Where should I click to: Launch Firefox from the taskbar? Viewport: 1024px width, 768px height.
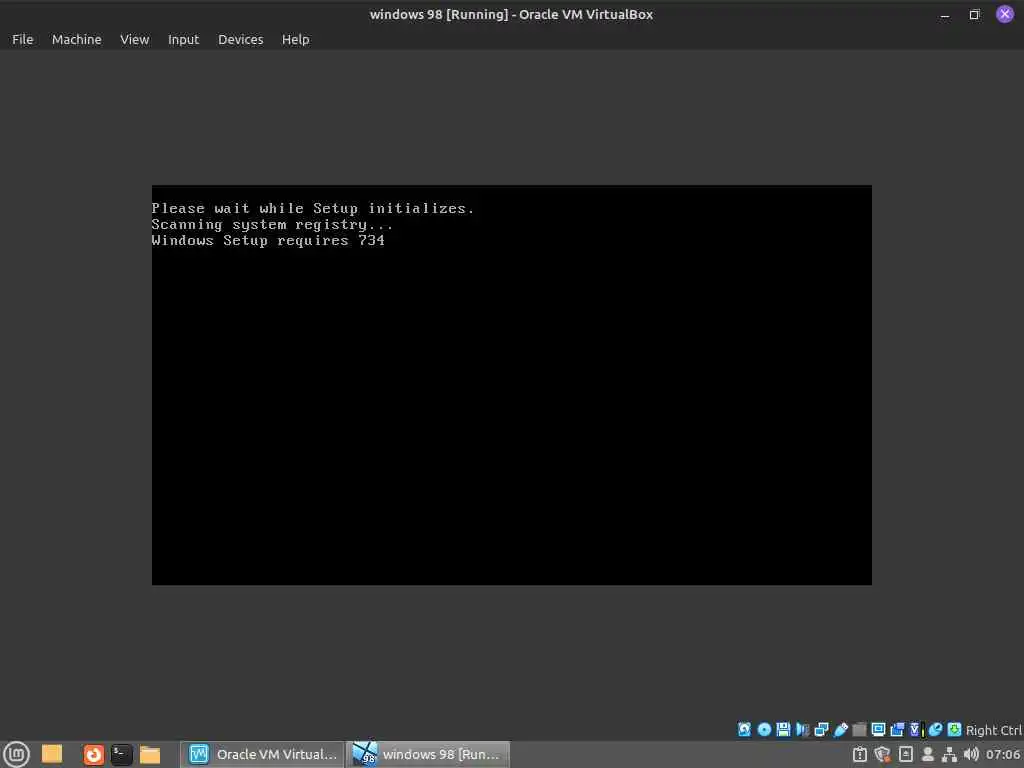tap(93, 754)
